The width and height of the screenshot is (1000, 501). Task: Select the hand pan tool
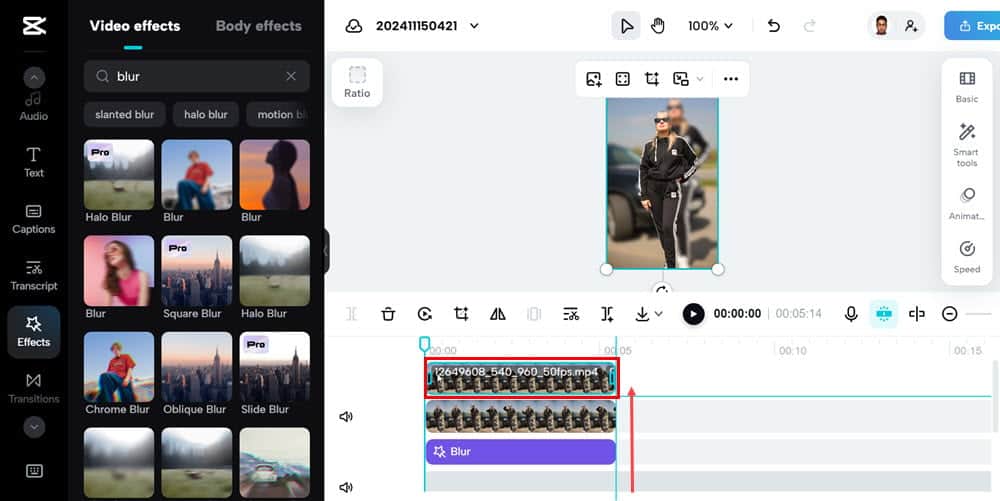tap(658, 26)
